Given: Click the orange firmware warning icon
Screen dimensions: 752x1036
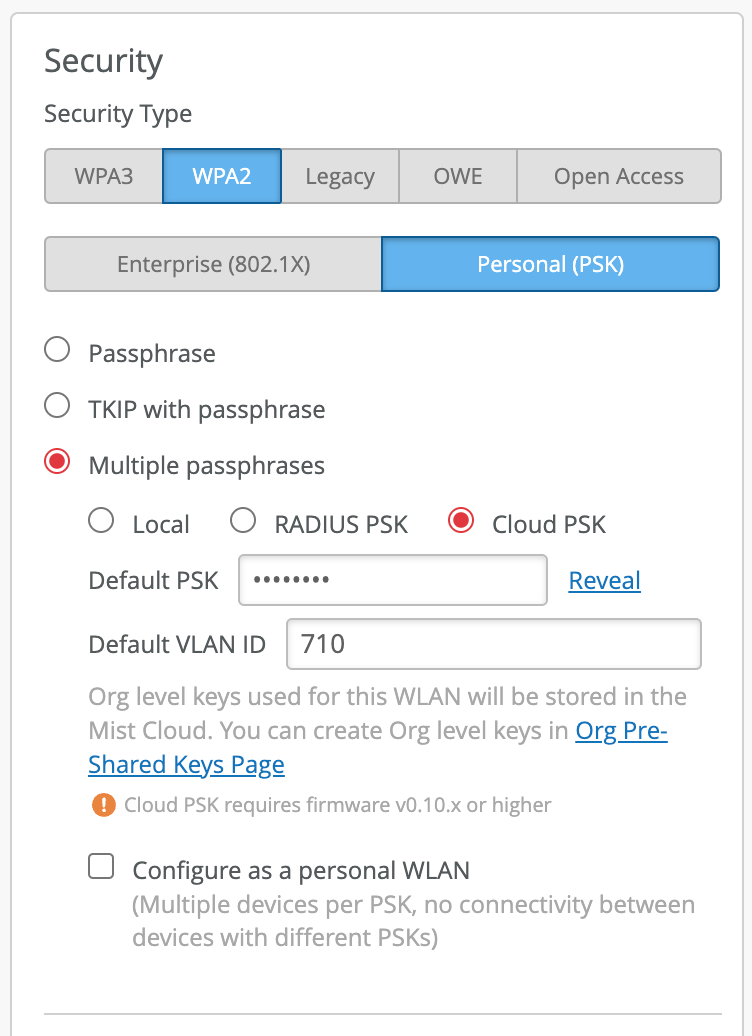Looking at the screenshot, I should (103, 805).
